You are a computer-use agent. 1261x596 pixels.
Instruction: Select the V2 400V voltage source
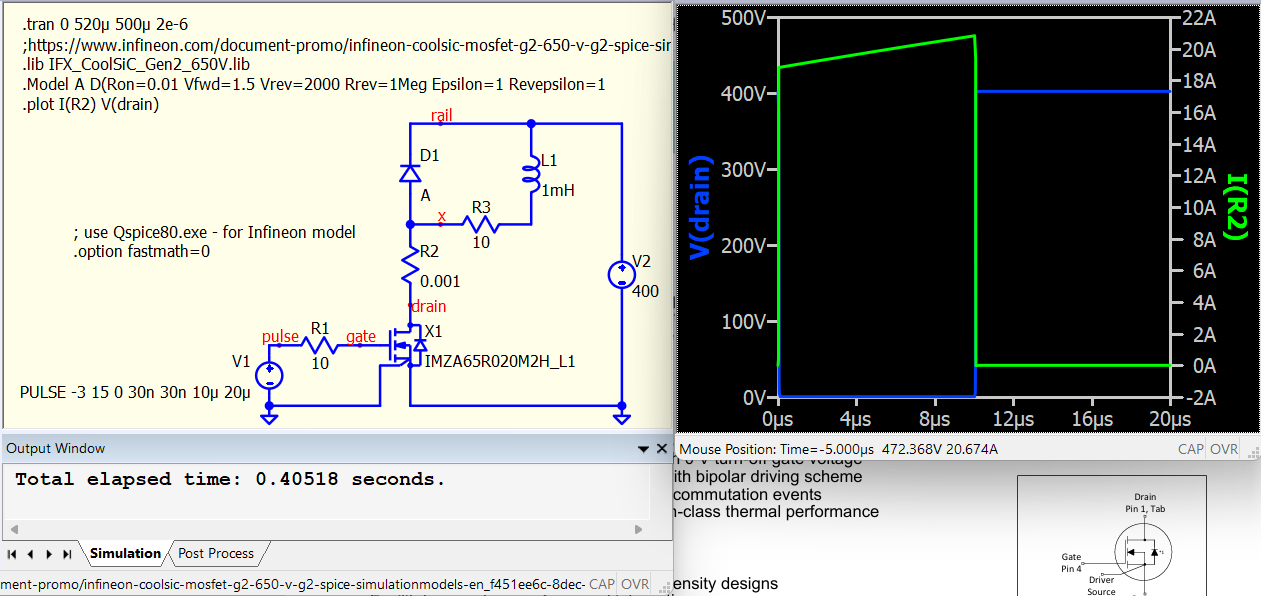[622, 274]
